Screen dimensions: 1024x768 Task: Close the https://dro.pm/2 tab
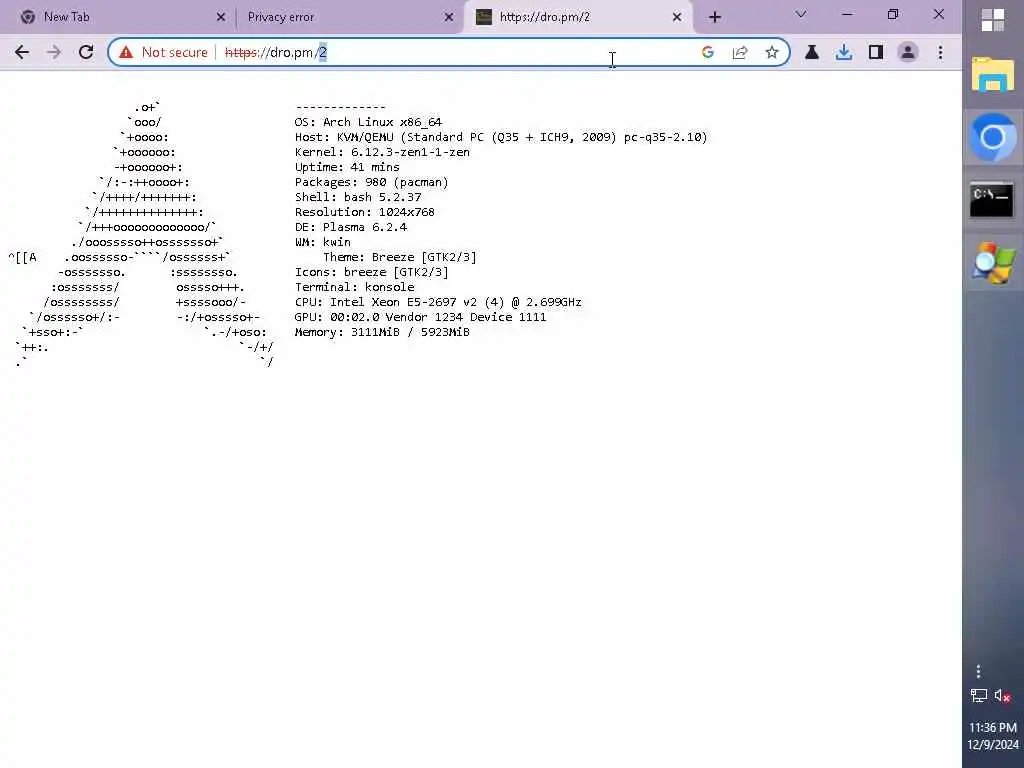(x=677, y=17)
